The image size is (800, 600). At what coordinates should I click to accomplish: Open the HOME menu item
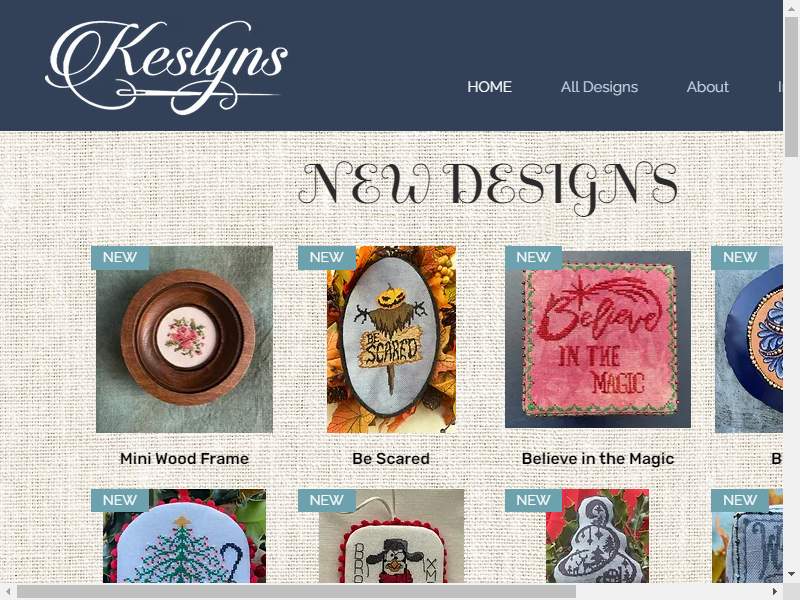coord(489,87)
